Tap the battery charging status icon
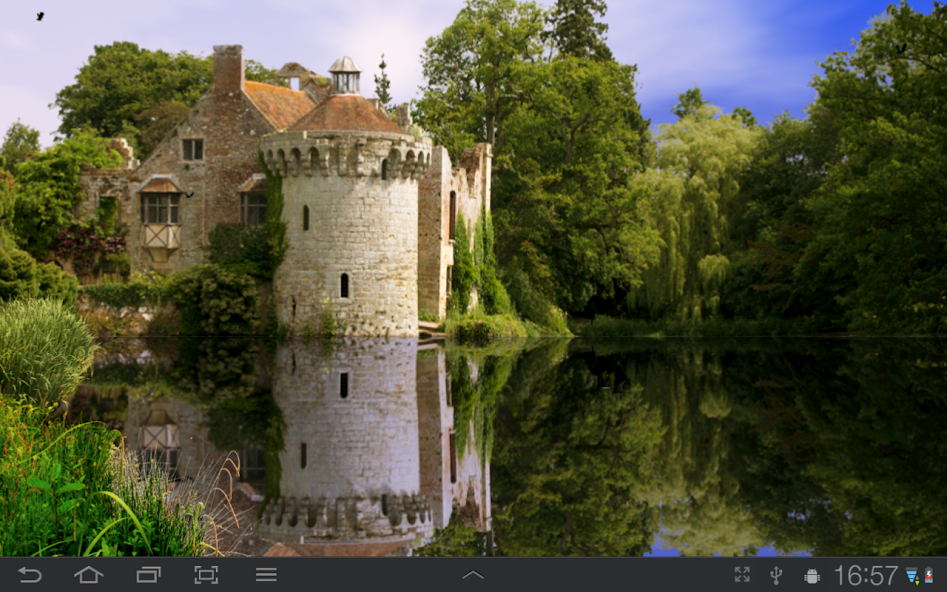 click(928, 575)
